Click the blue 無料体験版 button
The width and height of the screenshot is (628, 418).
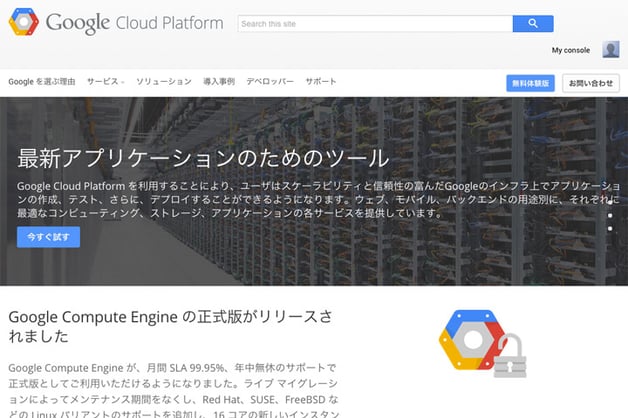(530, 83)
